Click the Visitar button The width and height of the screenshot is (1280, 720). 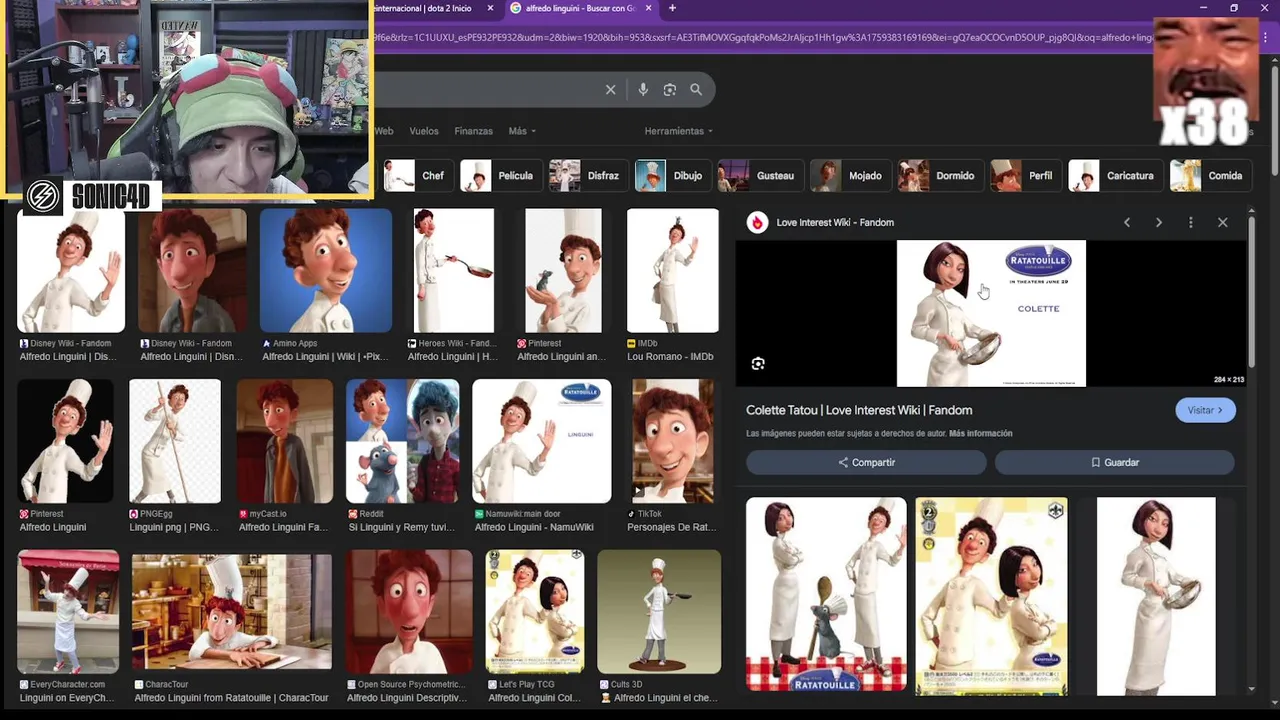click(x=1205, y=410)
